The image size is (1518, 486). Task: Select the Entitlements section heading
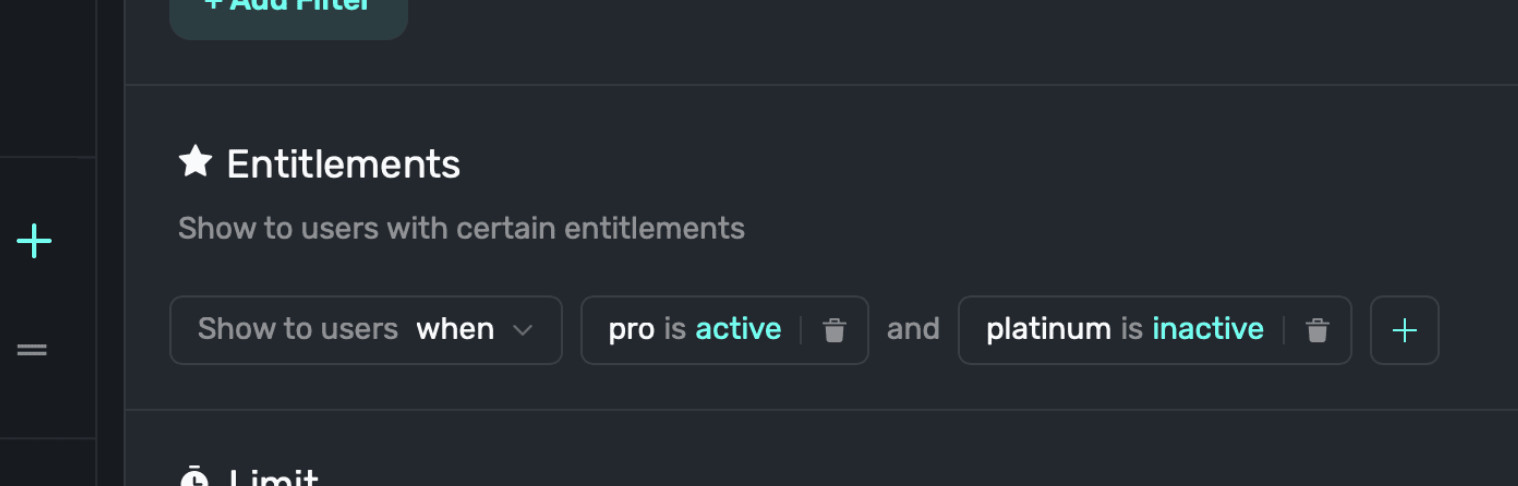click(x=343, y=164)
